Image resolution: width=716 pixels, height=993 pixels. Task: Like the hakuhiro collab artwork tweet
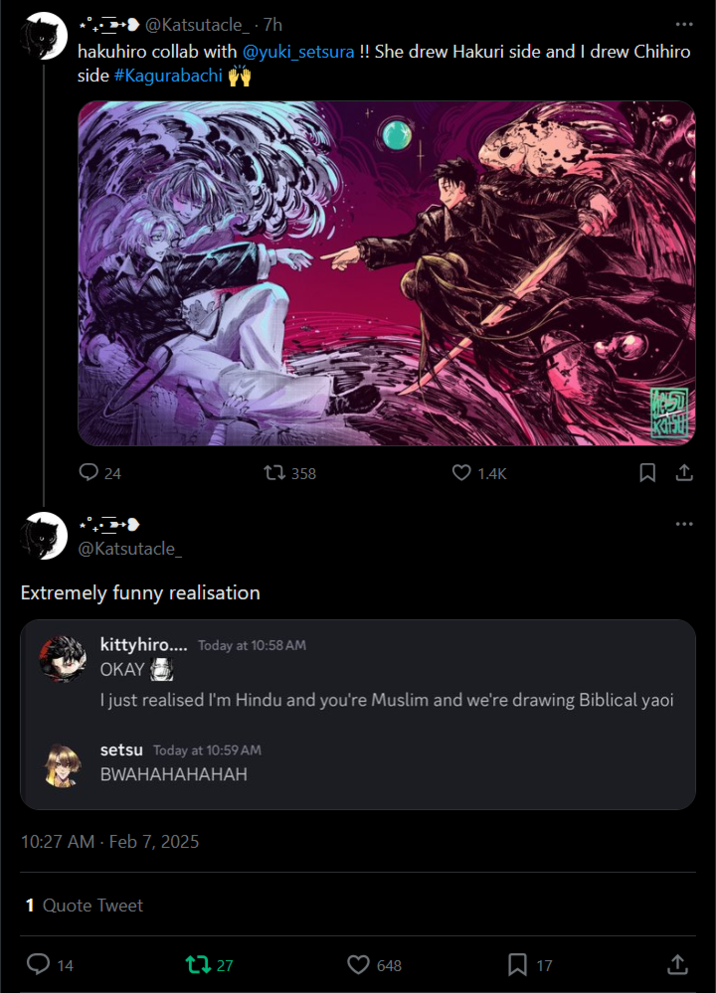pyautogui.click(x=461, y=473)
